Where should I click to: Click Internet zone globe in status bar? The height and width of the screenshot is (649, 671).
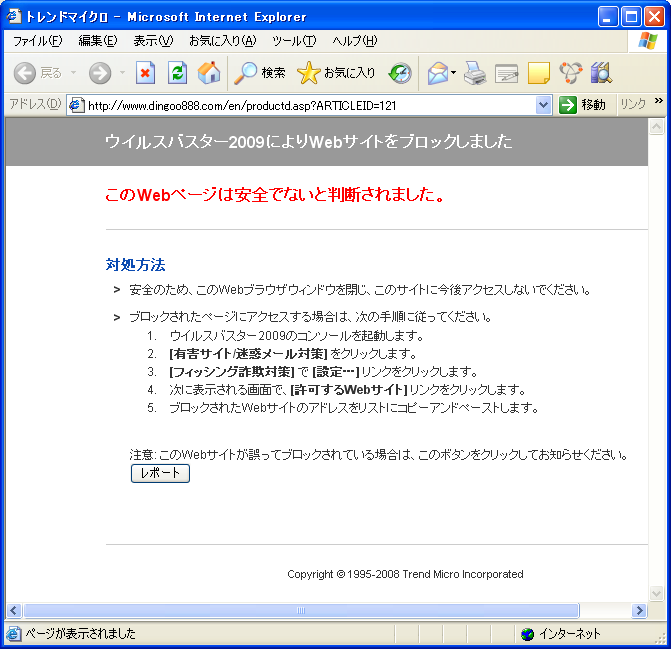[527, 634]
